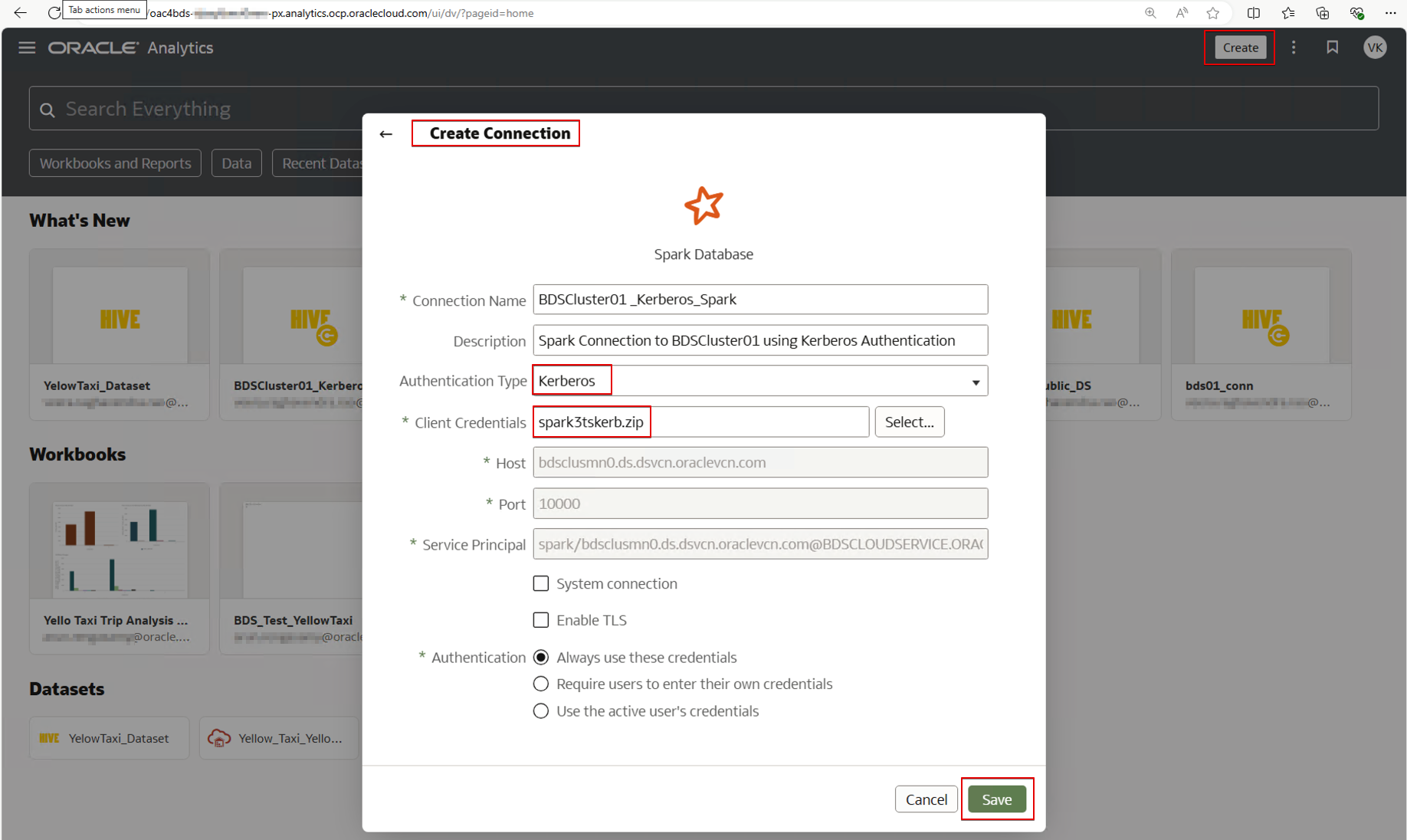Open the browser zoom control
The width and height of the screenshot is (1407, 840).
pos(1150,12)
